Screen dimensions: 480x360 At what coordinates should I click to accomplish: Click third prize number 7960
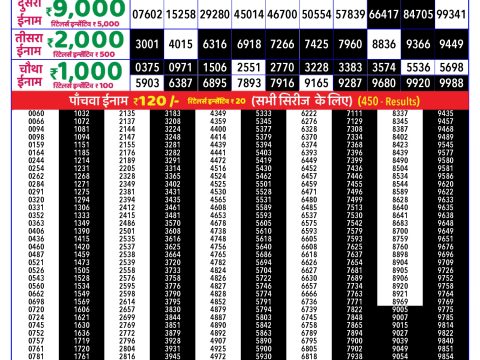coord(350,44)
